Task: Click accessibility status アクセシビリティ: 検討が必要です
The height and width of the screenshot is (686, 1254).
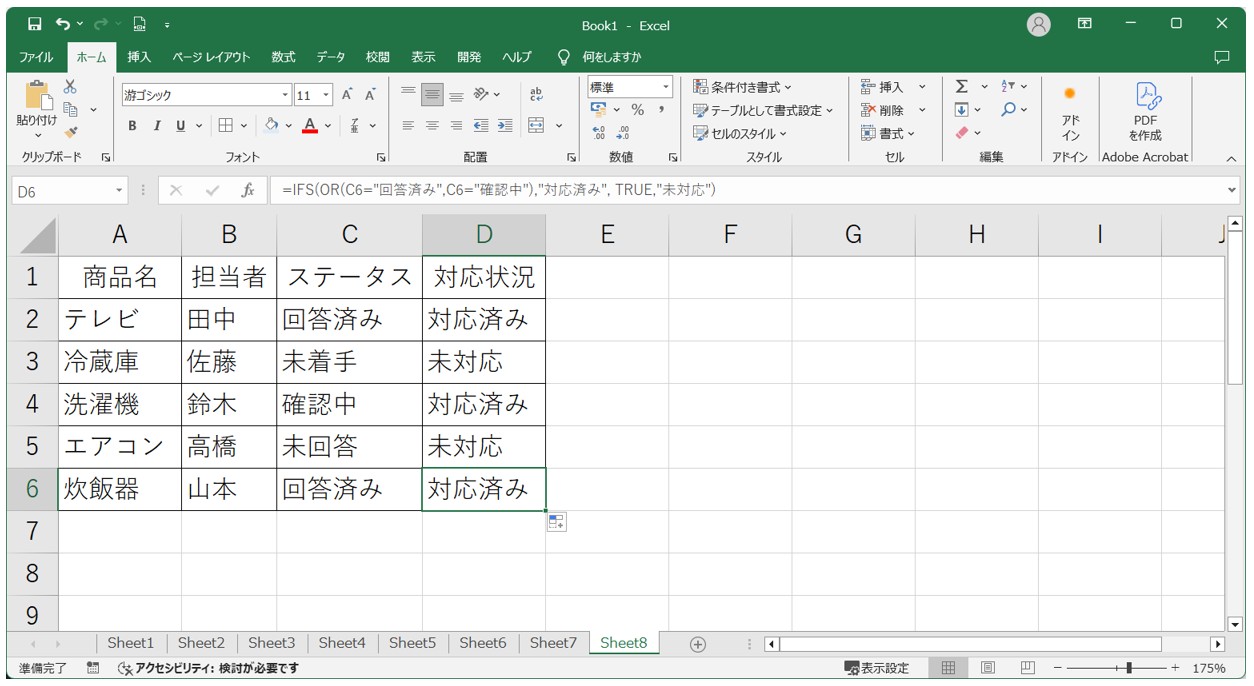Action: click(x=208, y=668)
